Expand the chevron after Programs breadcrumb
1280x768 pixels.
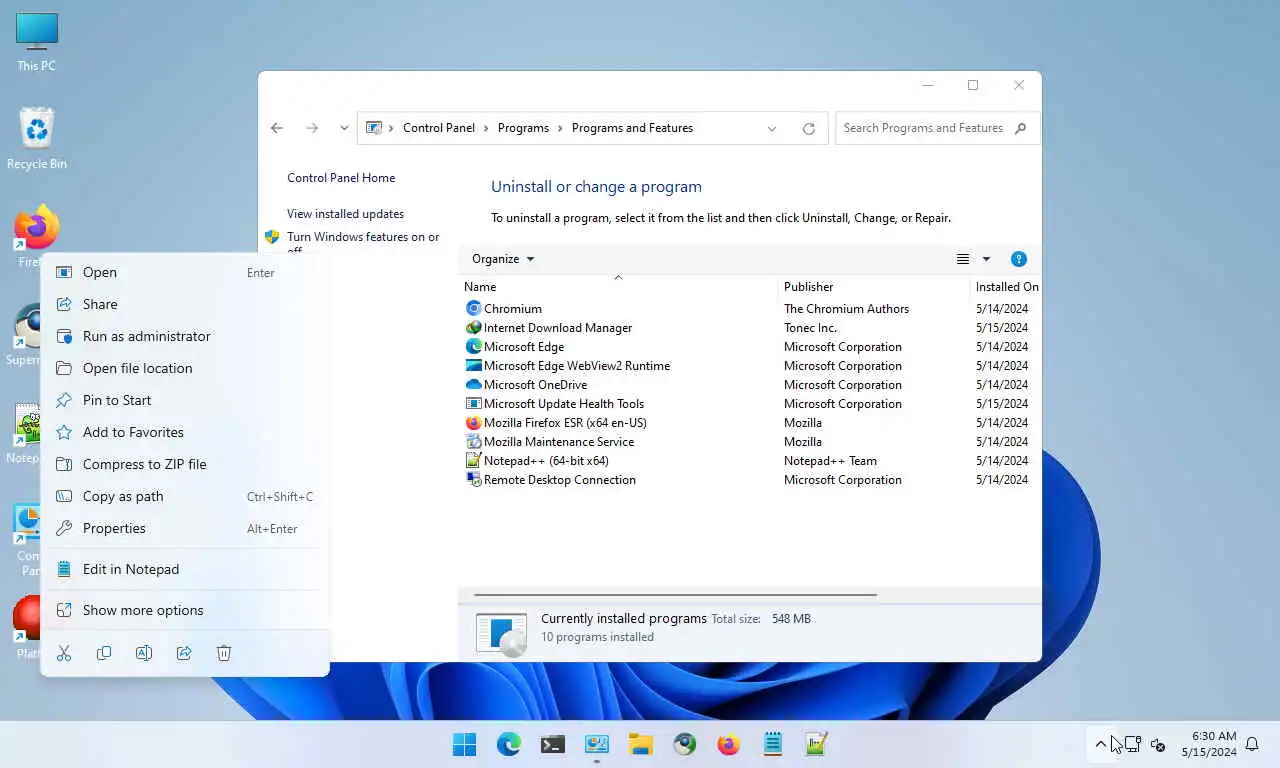560,128
